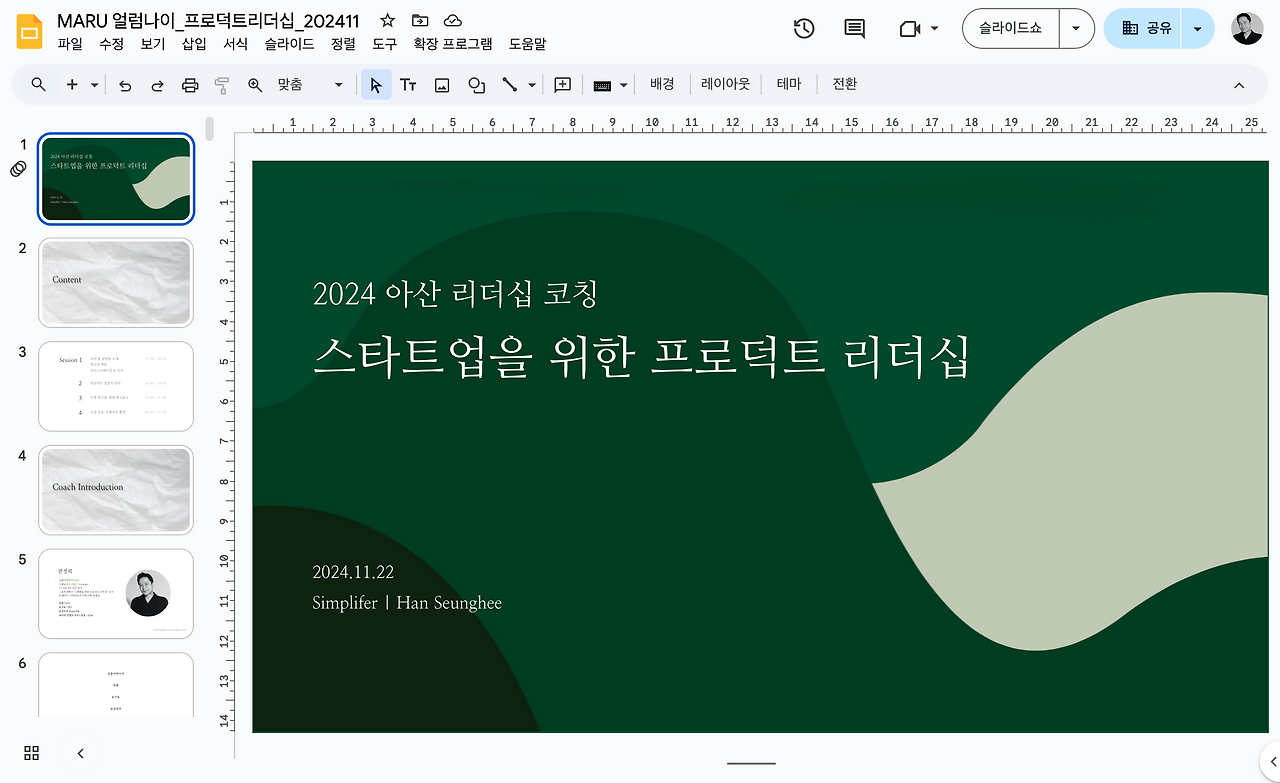Screen dimensions: 1280x783
Task: Start the 슬라이드쇼 presentation
Action: point(1010,29)
